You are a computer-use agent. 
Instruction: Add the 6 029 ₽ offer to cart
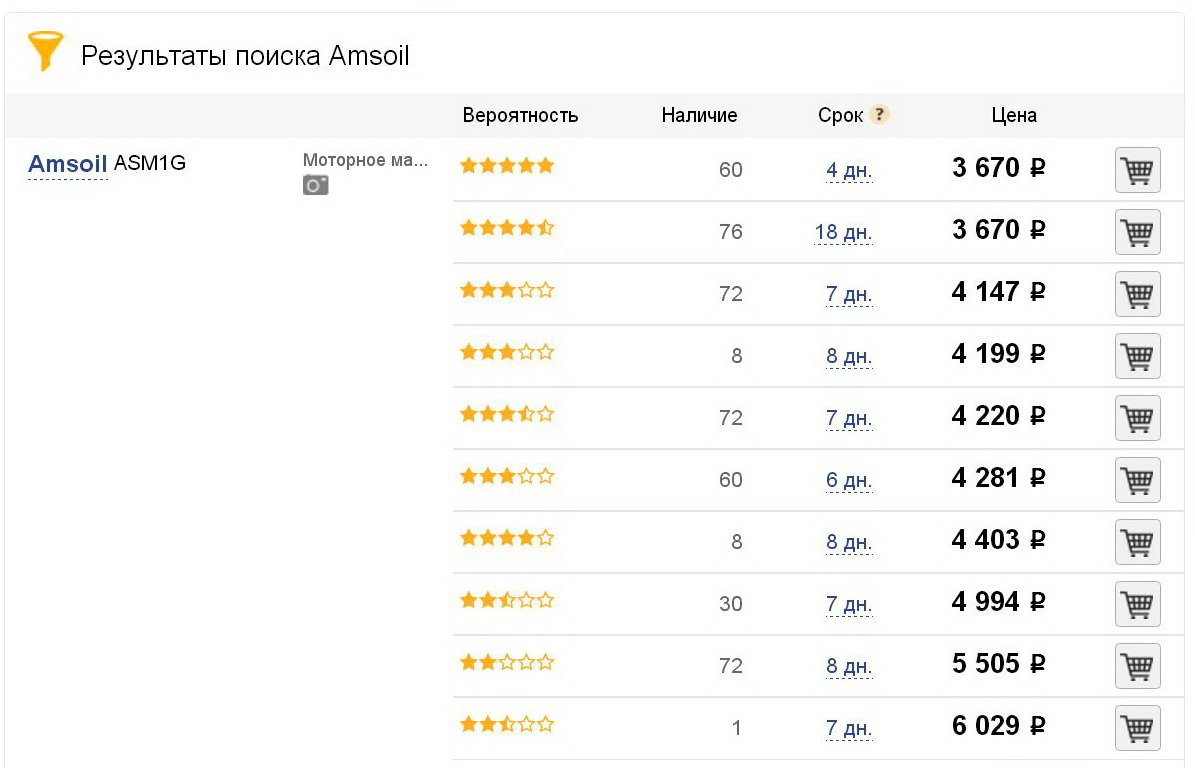1138,728
